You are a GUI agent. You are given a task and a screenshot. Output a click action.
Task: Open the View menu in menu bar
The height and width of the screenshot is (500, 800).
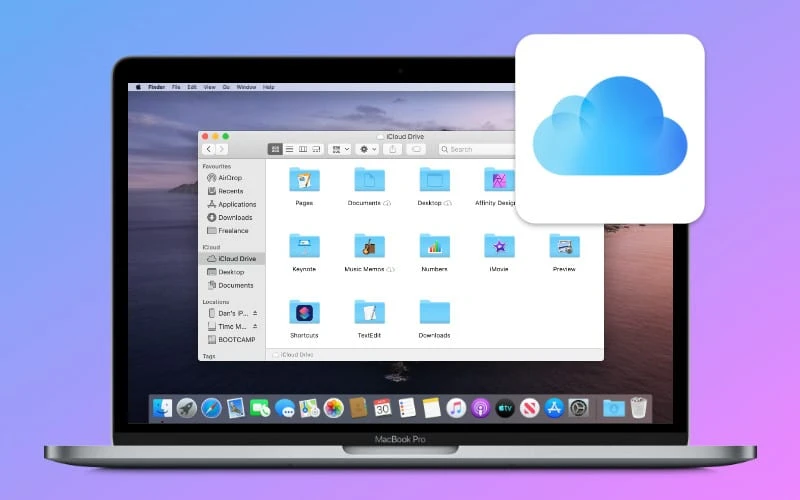point(209,88)
